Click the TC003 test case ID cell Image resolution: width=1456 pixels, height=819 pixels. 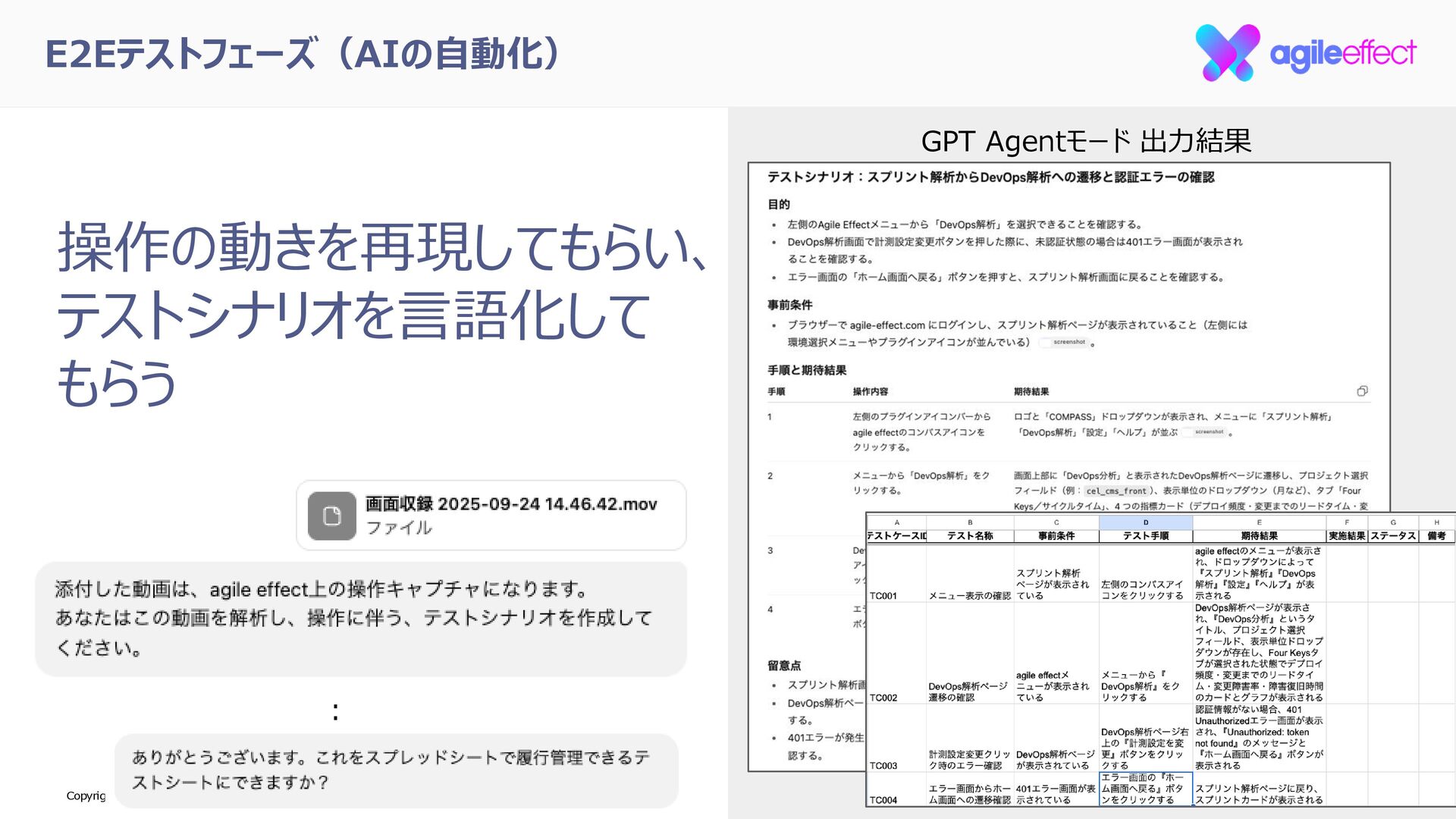[x=883, y=765]
